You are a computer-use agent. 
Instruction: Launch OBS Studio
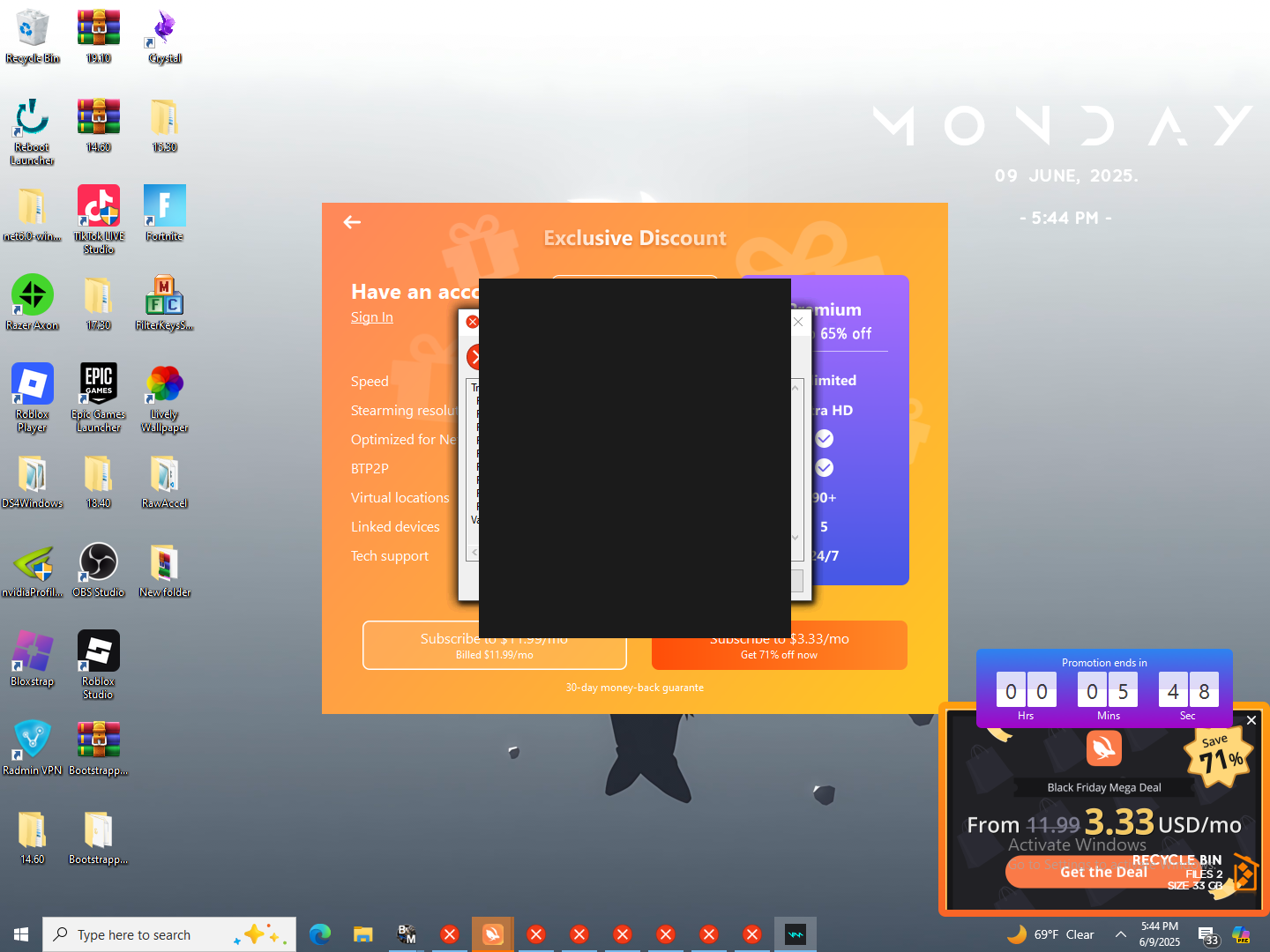click(99, 570)
